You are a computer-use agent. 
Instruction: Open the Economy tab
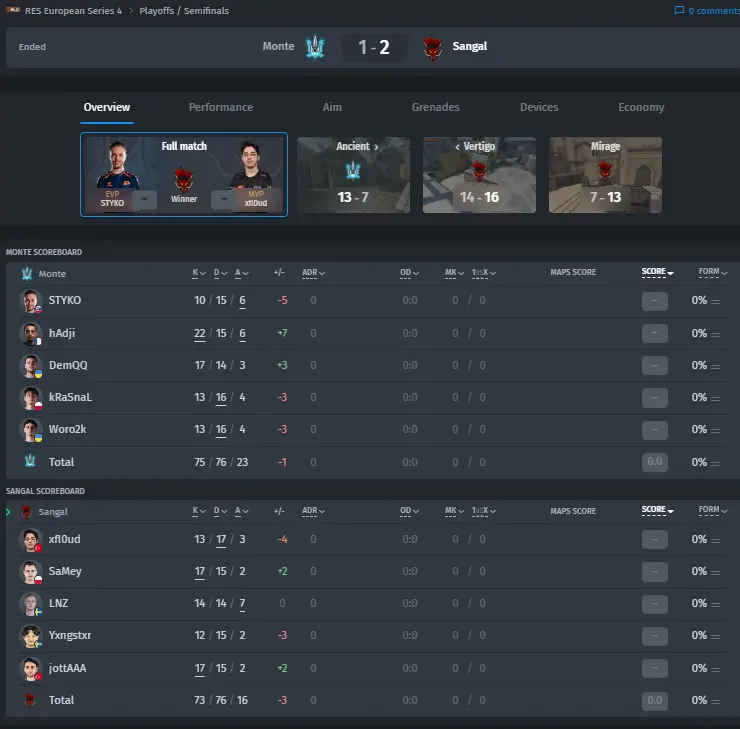641,107
